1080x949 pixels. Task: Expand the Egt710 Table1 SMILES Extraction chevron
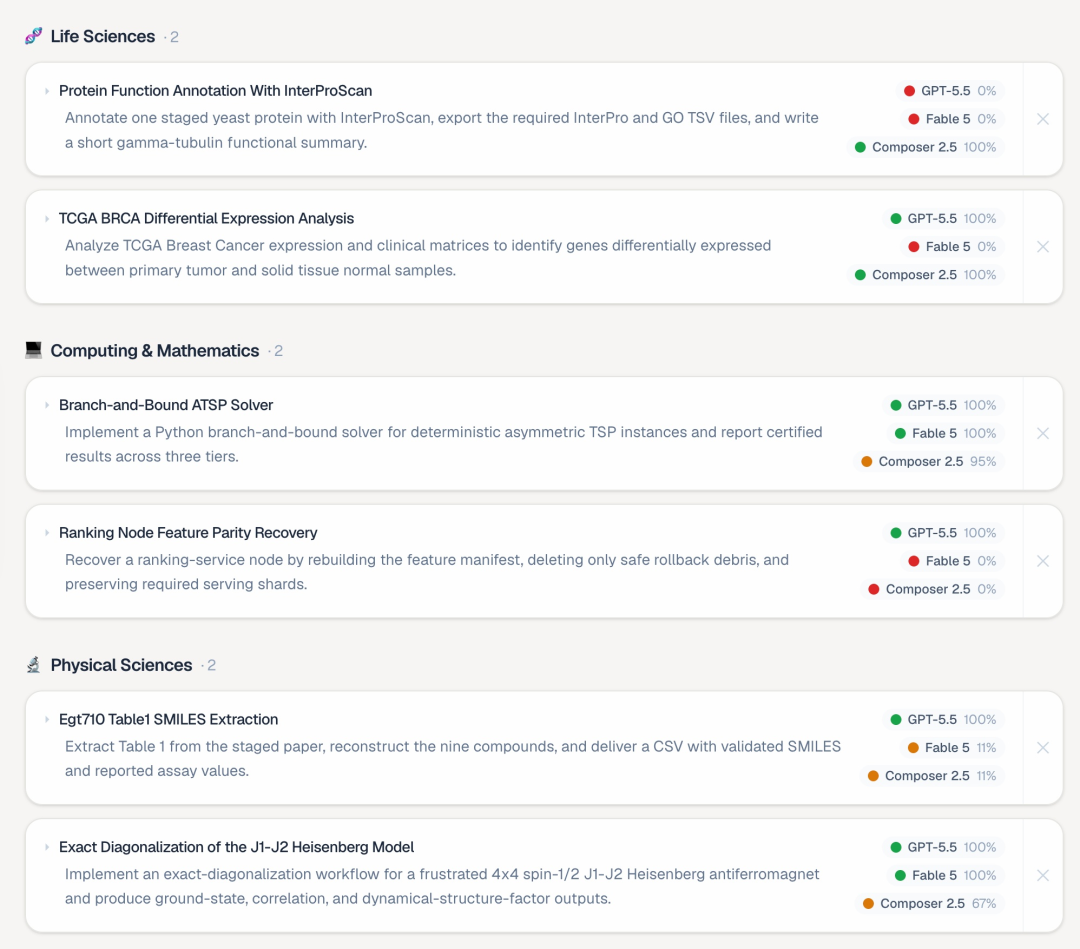coord(47,719)
